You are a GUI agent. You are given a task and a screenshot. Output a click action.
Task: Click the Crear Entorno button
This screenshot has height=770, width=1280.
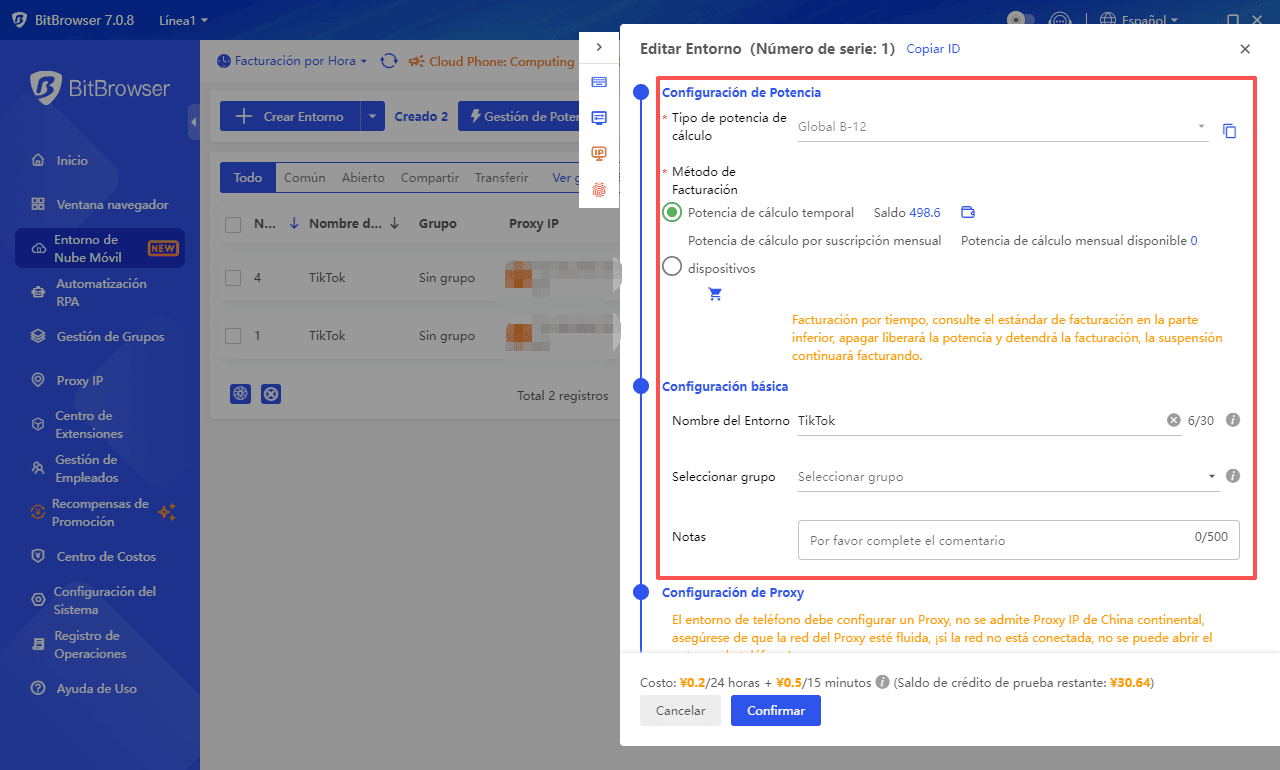pos(289,116)
